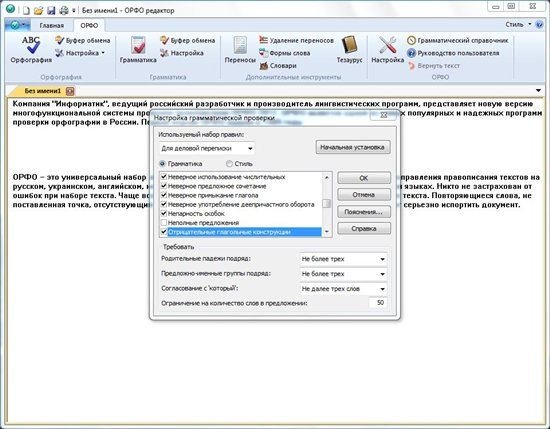Click the Отмена button
Viewport: 550px width, 429px height.
point(364,195)
